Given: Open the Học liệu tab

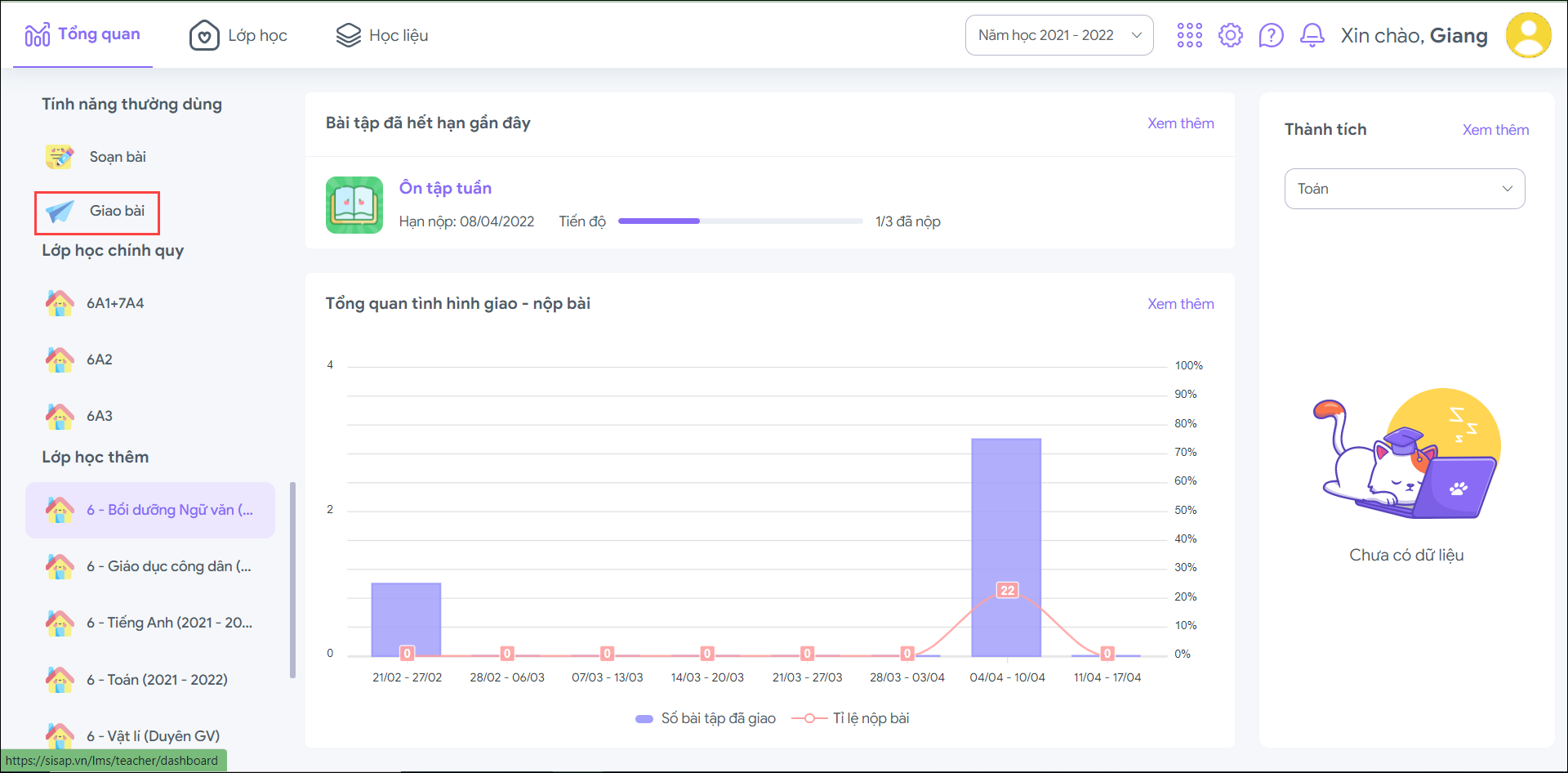Looking at the screenshot, I should point(382,35).
